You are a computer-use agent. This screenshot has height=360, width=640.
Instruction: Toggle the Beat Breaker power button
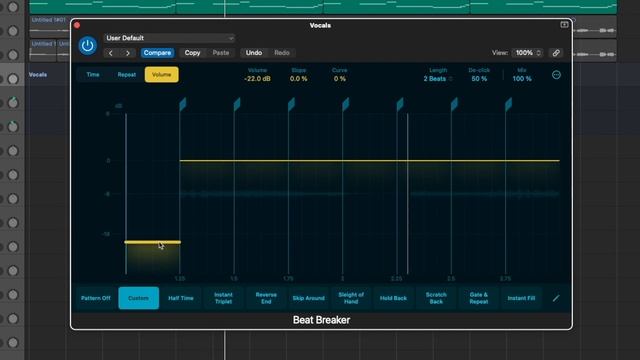click(x=87, y=46)
